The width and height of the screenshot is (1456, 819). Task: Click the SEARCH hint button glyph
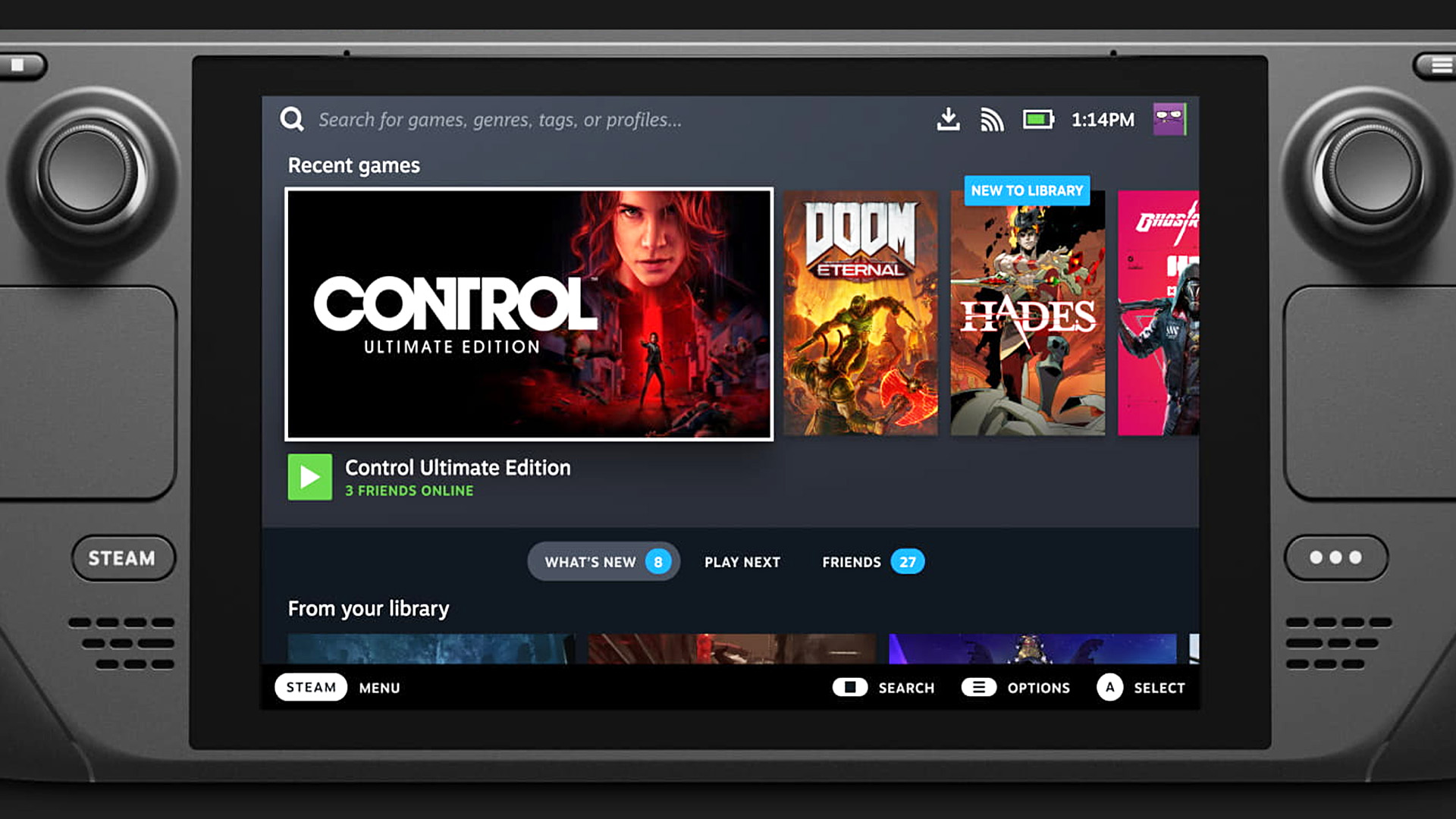click(850, 687)
